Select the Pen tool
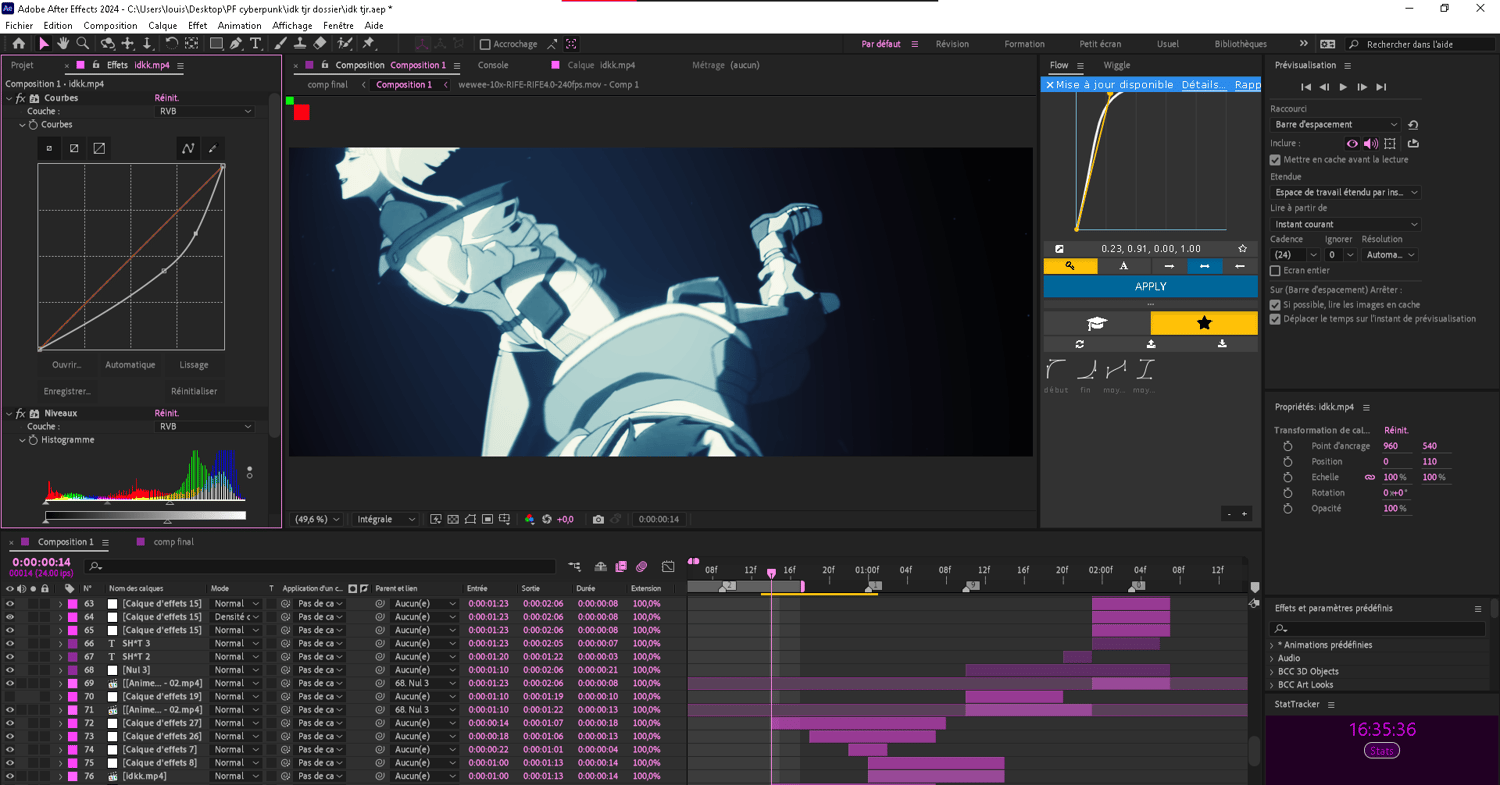 point(236,44)
